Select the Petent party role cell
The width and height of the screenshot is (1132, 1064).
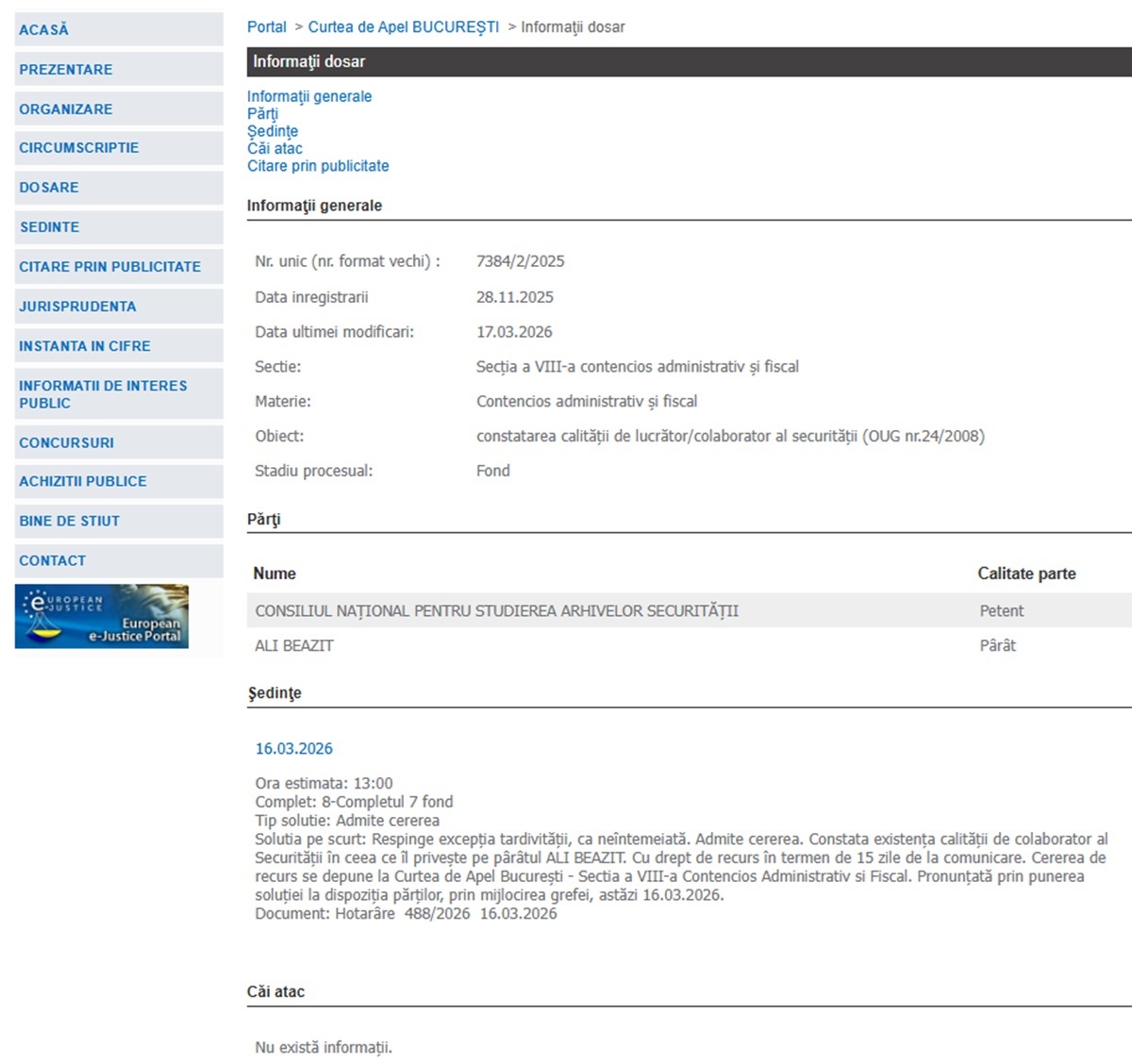(1002, 611)
